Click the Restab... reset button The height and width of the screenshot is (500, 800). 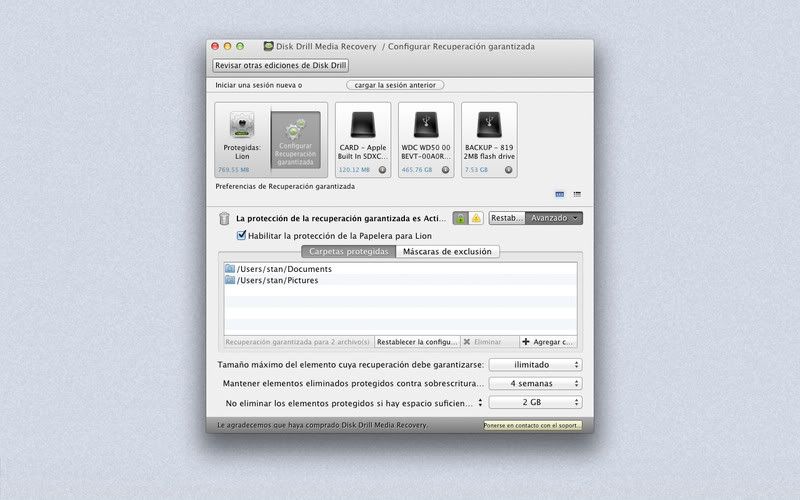pyautogui.click(x=507, y=218)
